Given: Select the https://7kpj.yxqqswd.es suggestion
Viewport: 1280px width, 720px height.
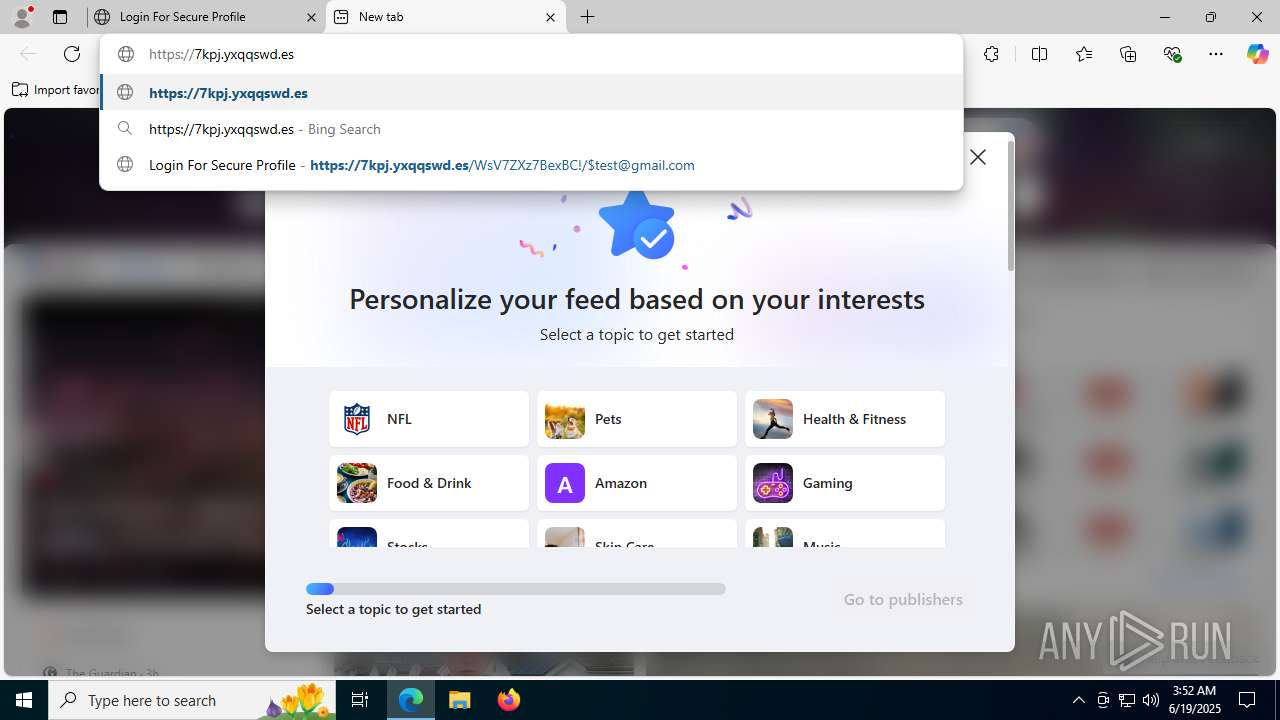Looking at the screenshot, I should point(531,92).
